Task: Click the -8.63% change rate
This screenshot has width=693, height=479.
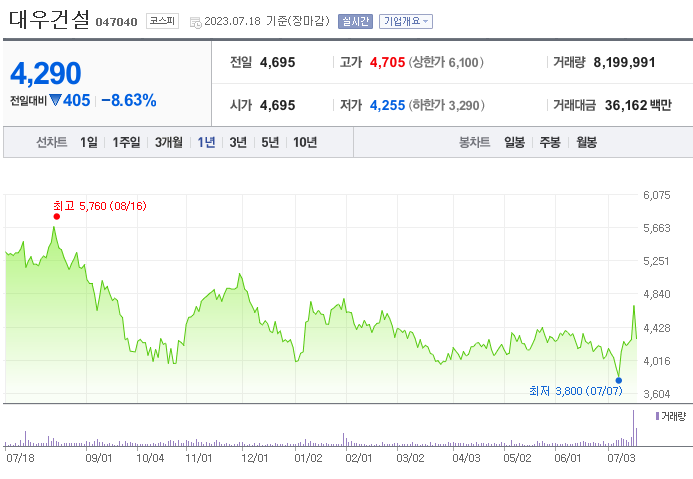Action: click(x=129, y=101)
